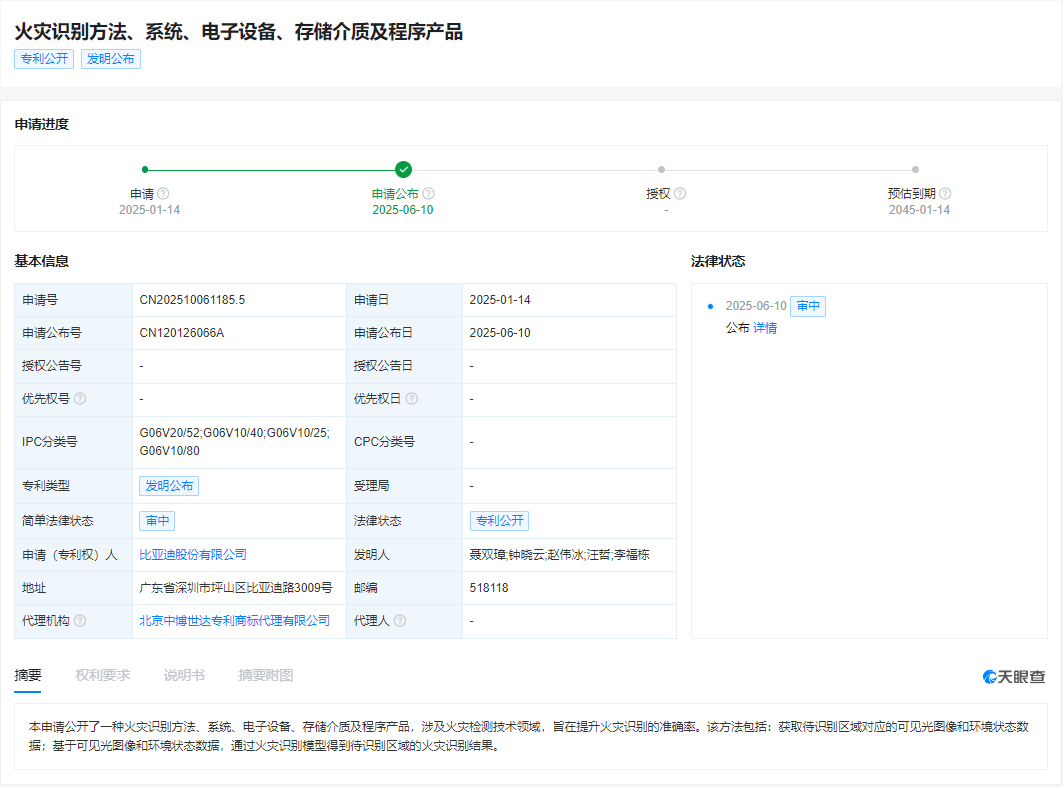Click help icon beside 预估到期

945,194
